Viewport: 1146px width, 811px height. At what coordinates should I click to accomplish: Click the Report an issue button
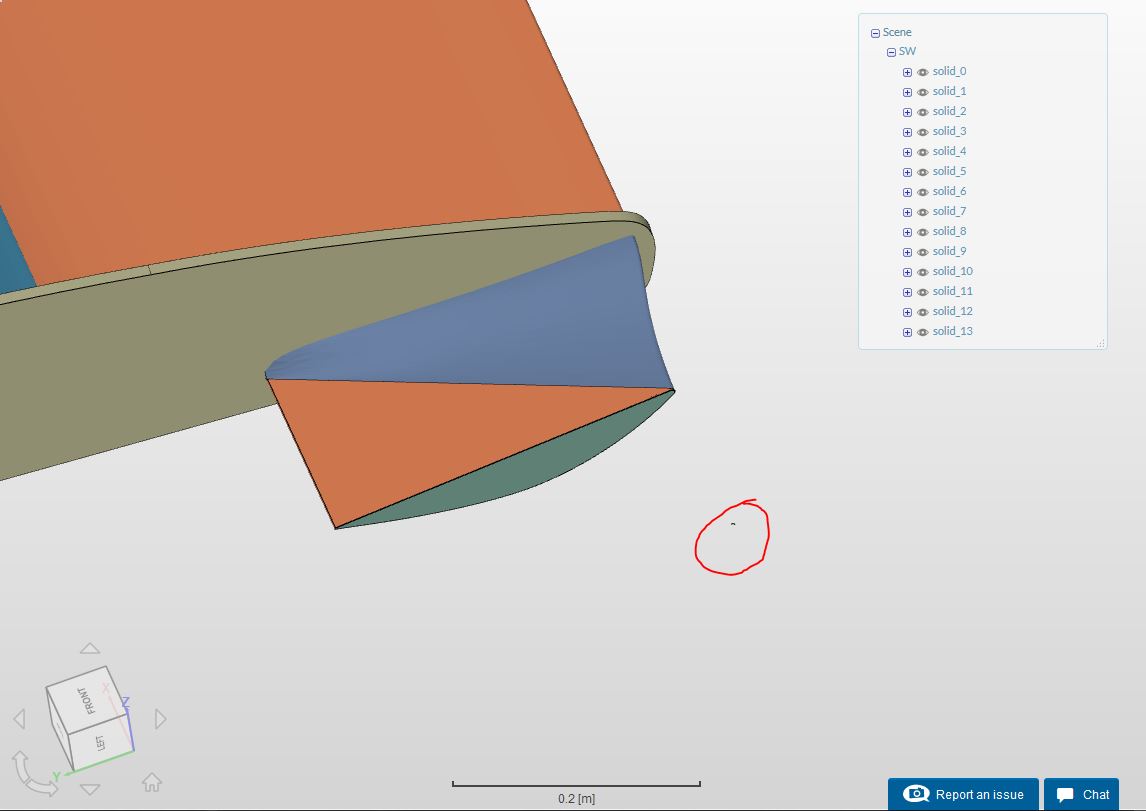[963, 794]
